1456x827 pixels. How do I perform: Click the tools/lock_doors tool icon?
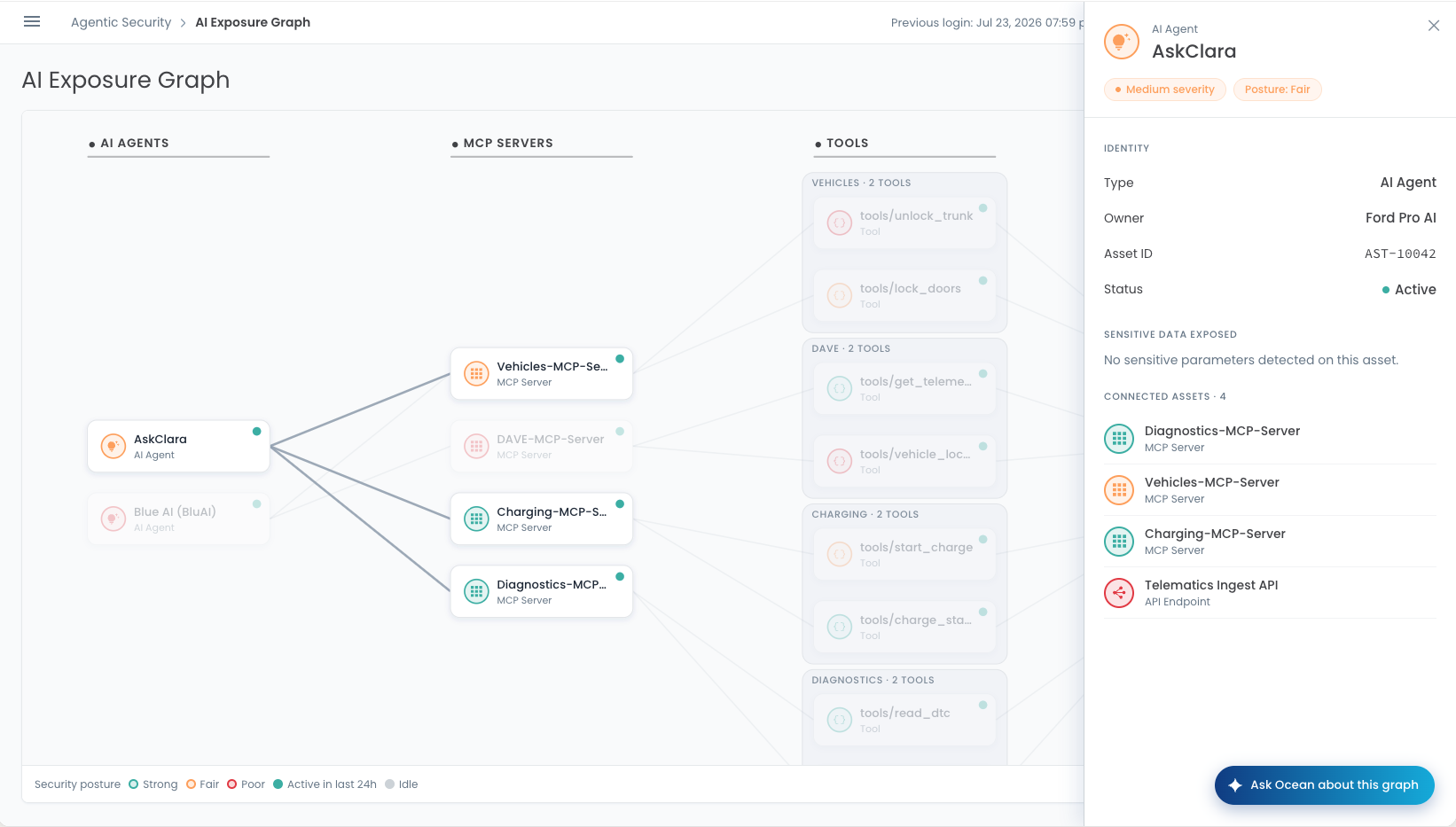click(x=839, y=295)
